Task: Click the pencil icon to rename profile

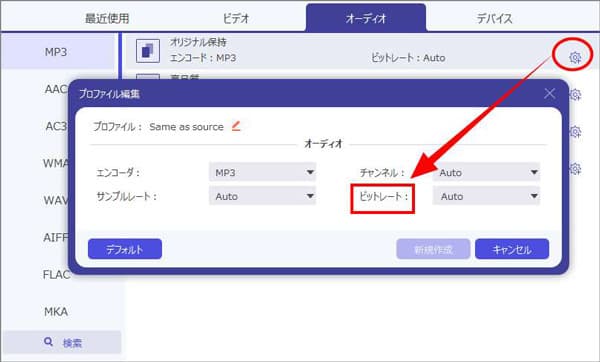Action: coord(236,126)
